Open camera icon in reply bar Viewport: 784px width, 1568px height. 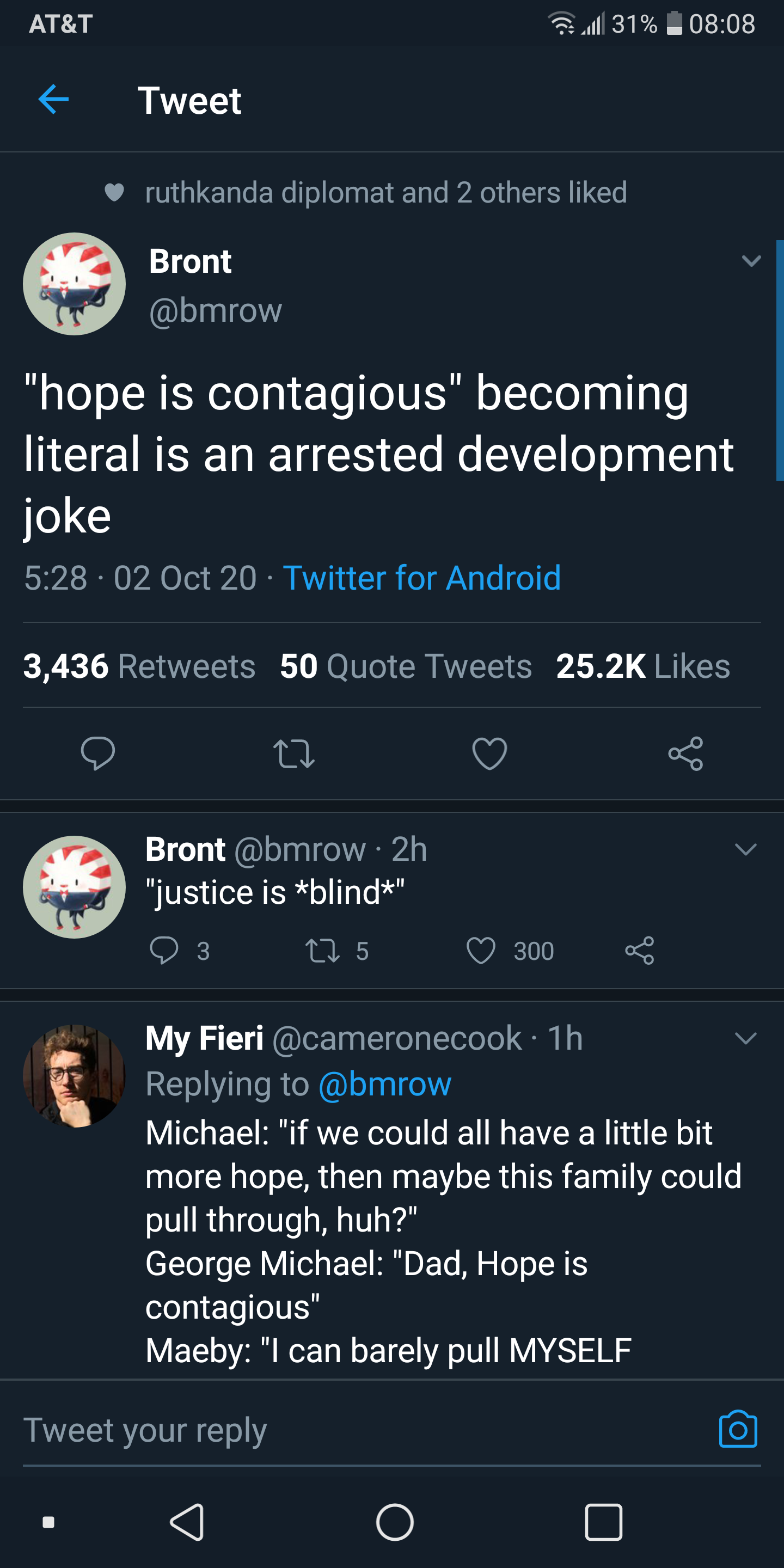(x=738, y=1429)
